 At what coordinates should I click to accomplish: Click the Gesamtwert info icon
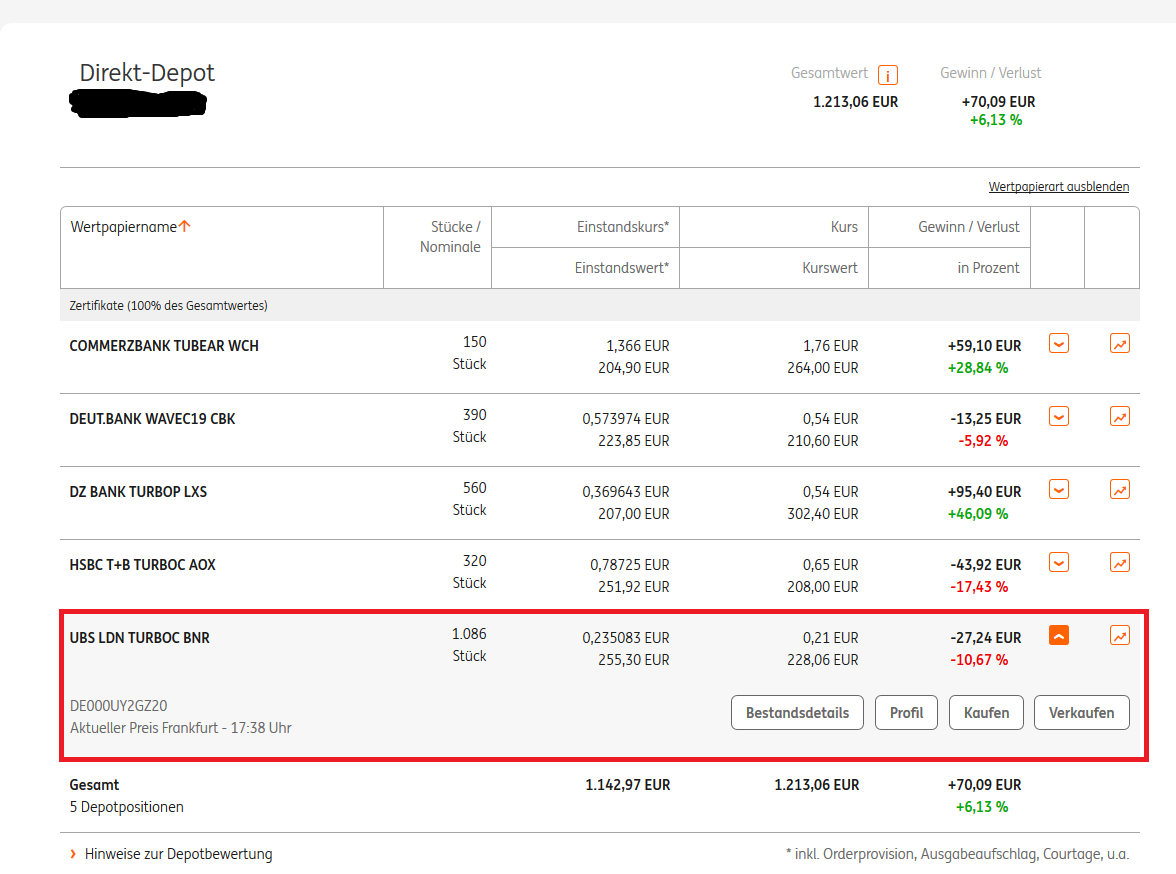pos(887,75)
